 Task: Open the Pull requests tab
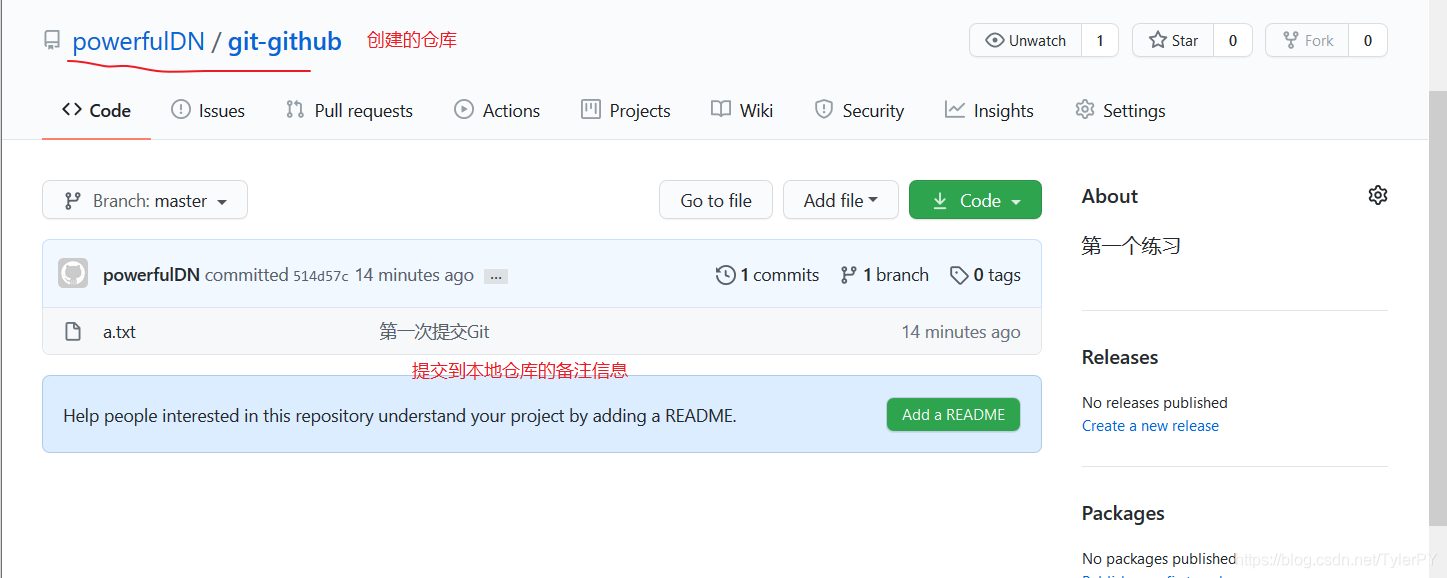(x=349, y=111)
